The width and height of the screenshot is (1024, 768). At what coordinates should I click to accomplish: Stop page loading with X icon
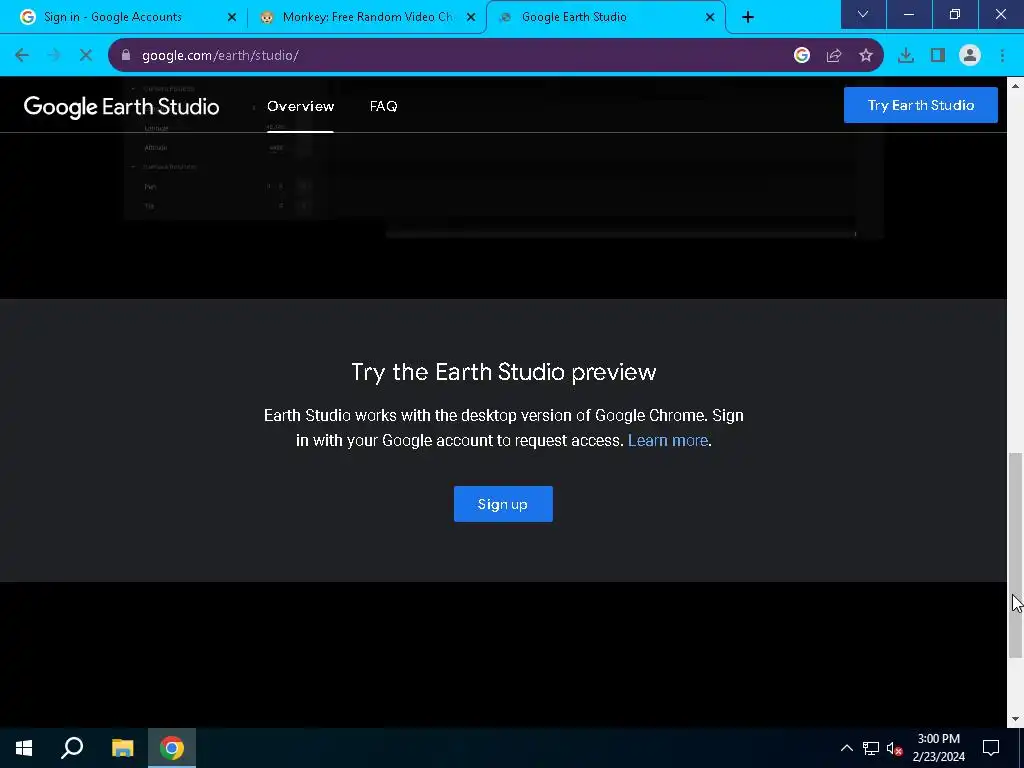(x=86, y=56)
